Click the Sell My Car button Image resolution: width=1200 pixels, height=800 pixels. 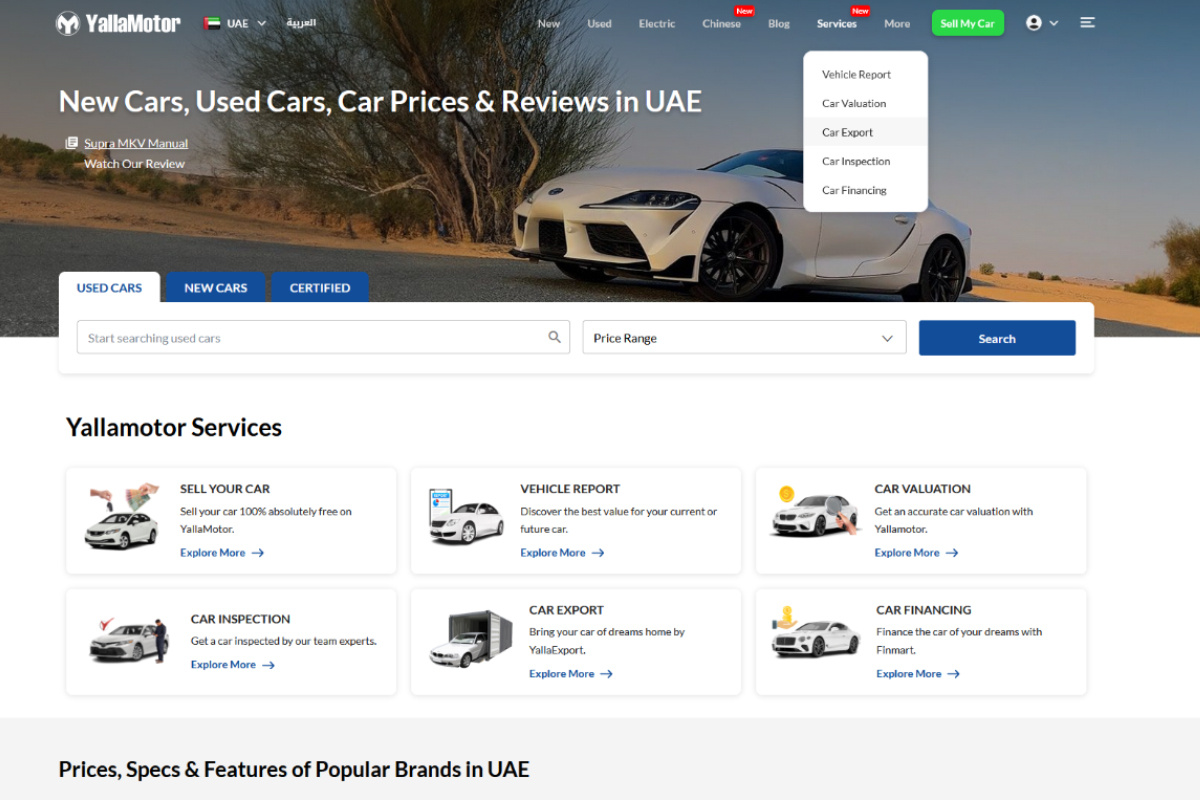click(967, 21)
